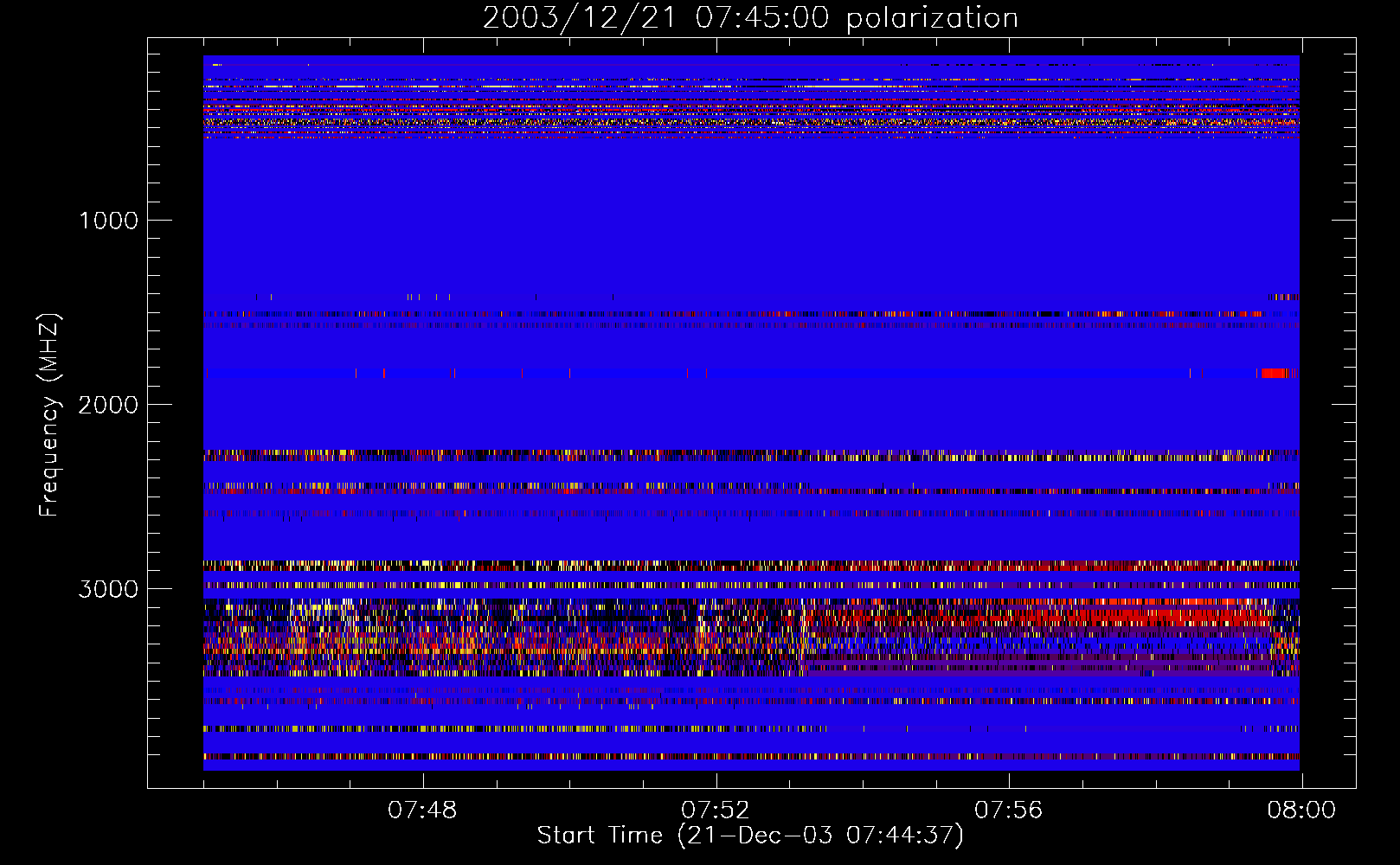Click the '07:52' time tick label
This screenshot has width=1400, height=865.
[716, 811]
